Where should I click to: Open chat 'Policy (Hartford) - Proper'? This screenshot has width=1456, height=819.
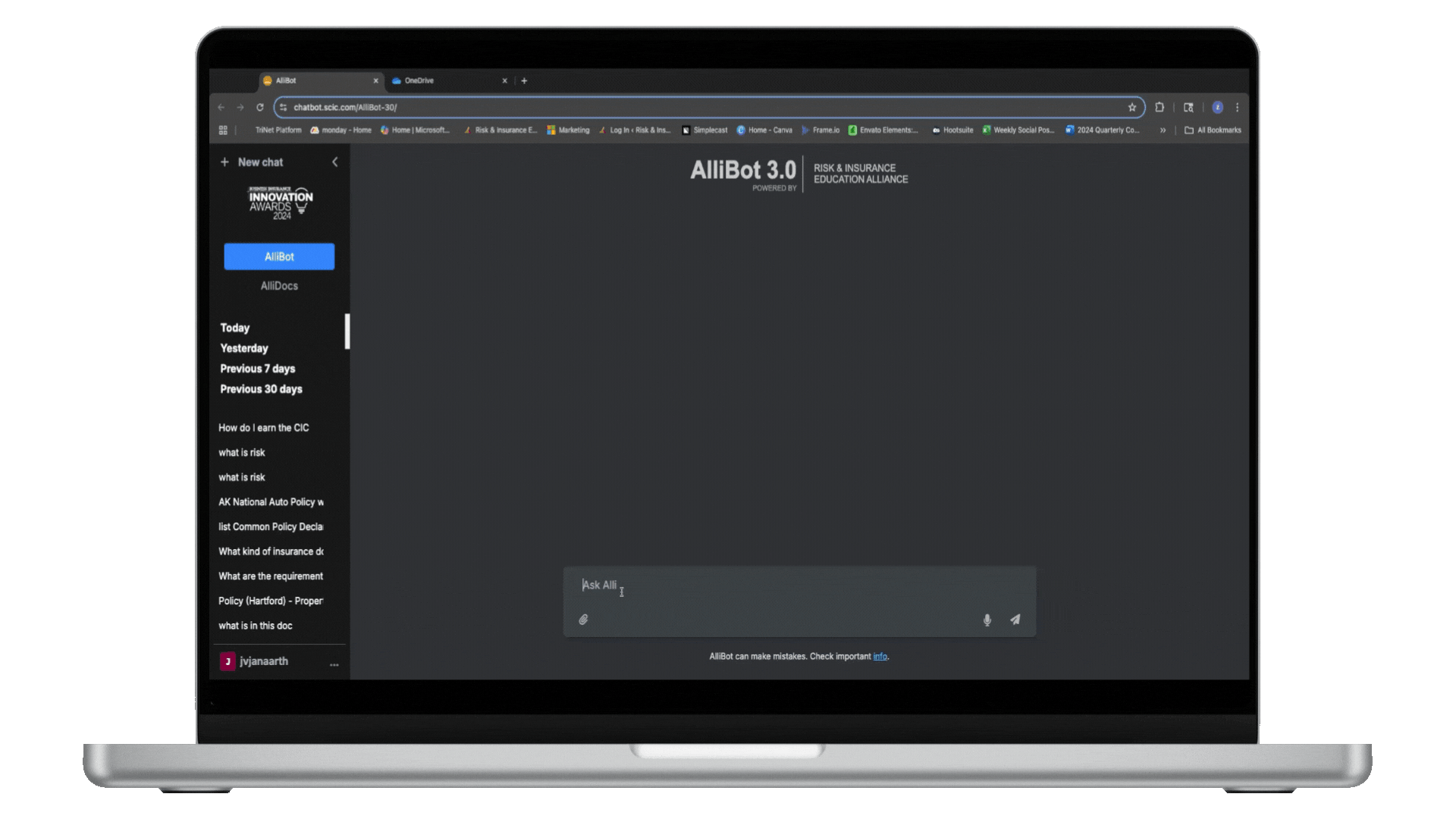[271, 601]
